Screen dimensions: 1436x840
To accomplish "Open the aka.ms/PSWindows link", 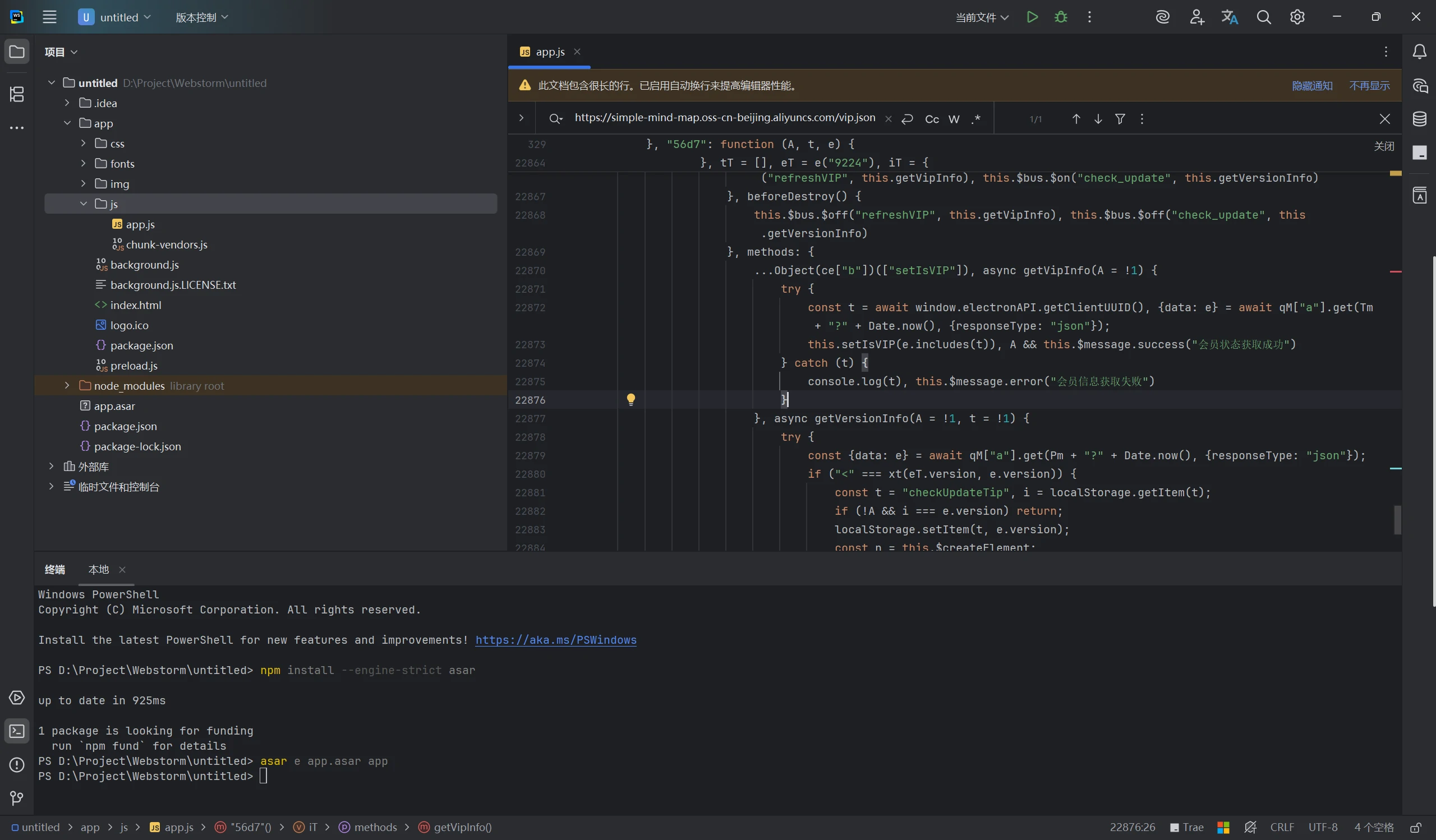I will 555,640.
